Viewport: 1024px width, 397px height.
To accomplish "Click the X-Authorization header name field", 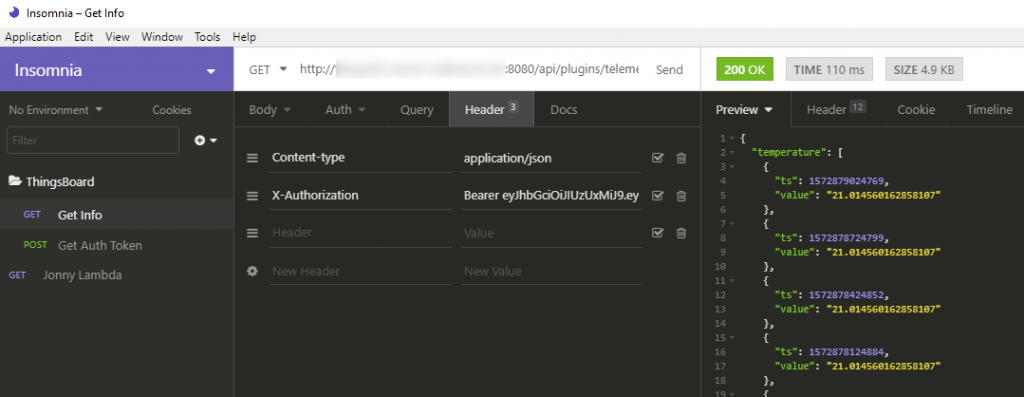I will point(360,195).
